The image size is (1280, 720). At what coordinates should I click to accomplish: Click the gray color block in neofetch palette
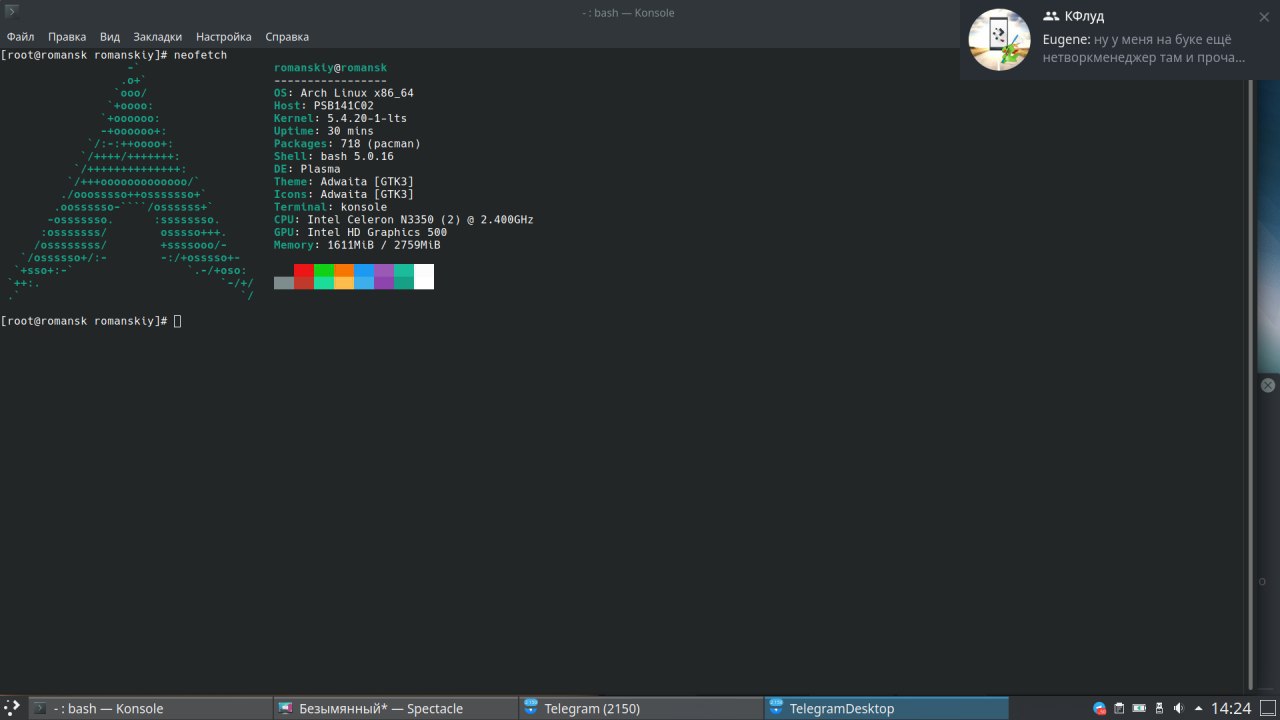(x=283, y=283)
